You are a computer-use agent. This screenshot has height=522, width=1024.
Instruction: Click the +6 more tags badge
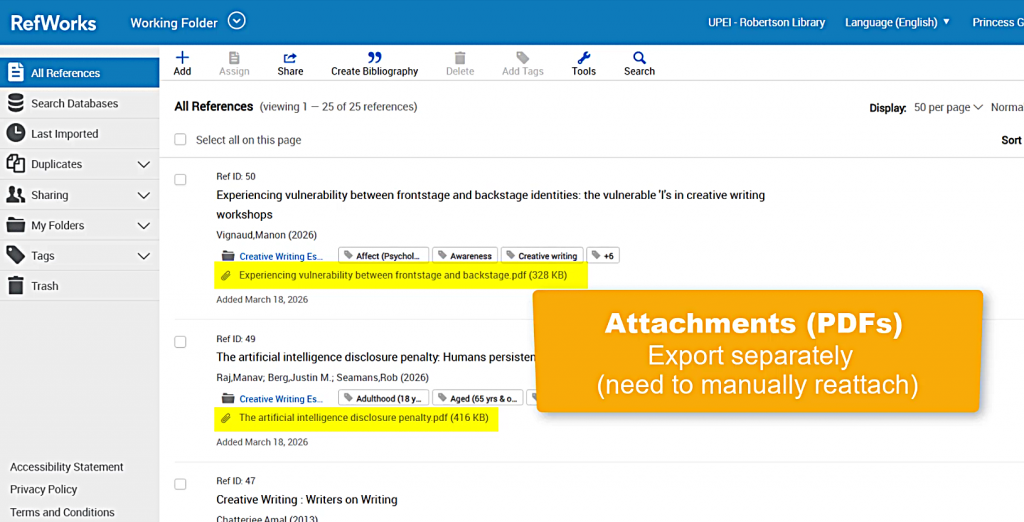click(x=603, y=256)
